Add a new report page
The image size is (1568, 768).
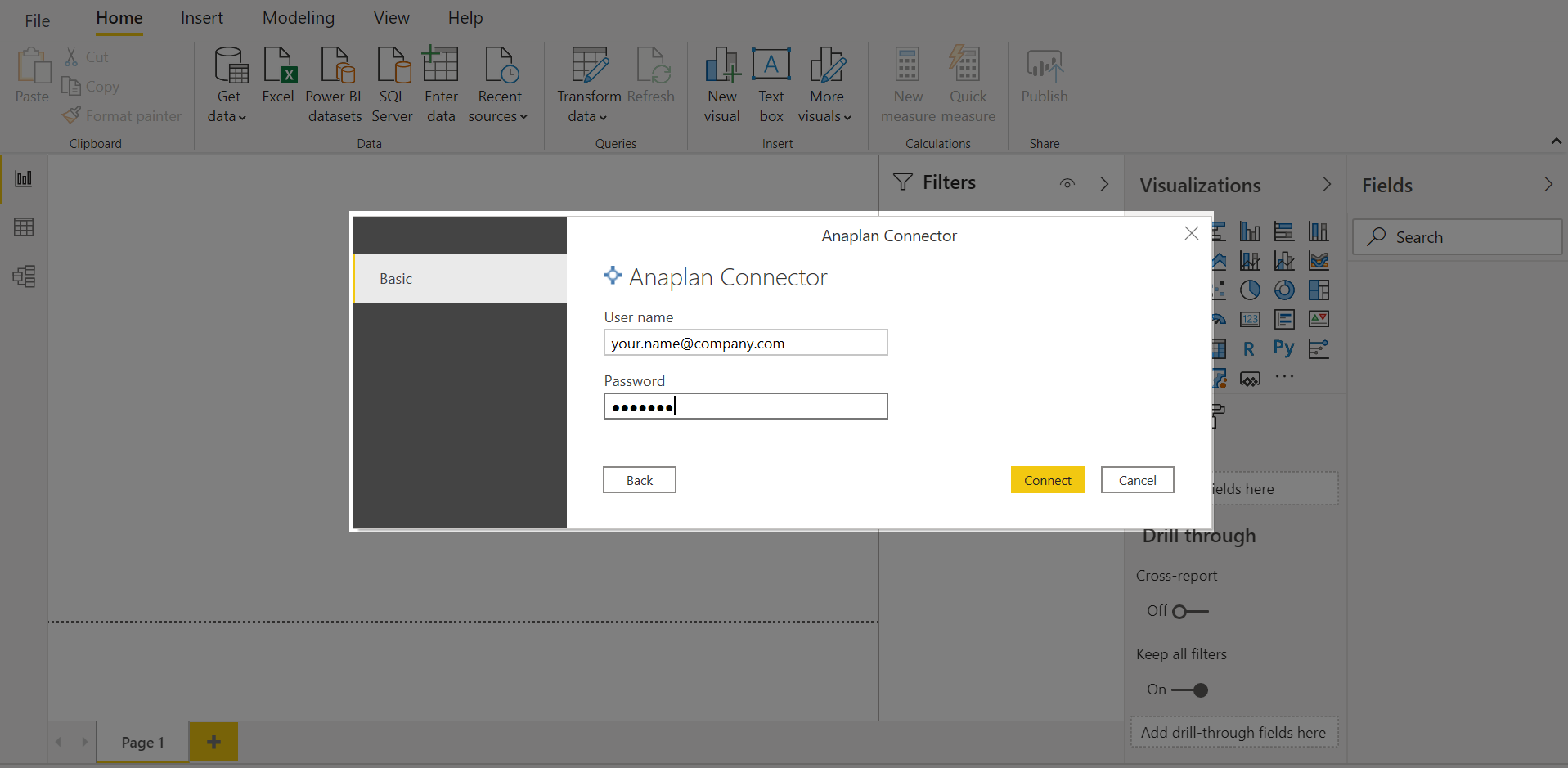[x=213, y=742]
